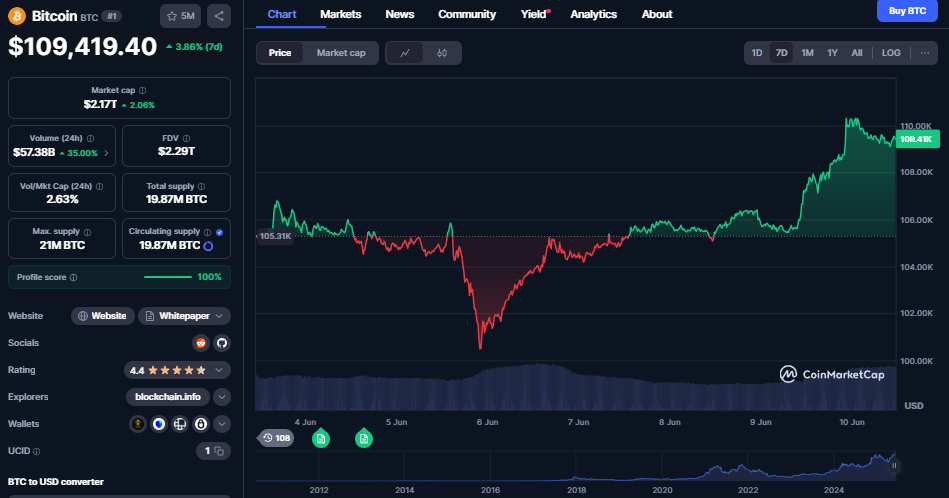This screenshot has width=949, height=498.
Task: Open the Analytics tab
Action: point(594,14)
